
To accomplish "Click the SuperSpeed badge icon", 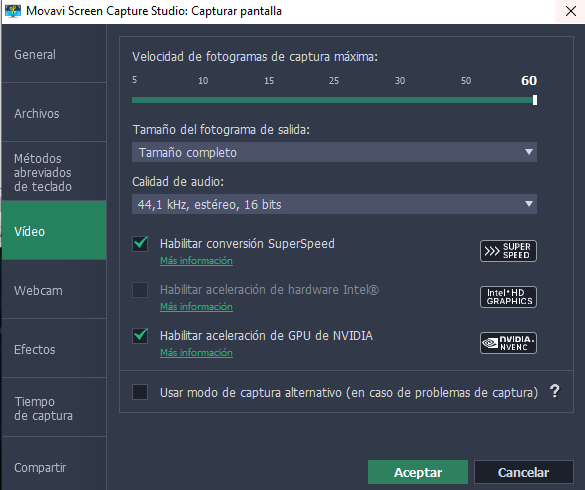I will 508,251.
